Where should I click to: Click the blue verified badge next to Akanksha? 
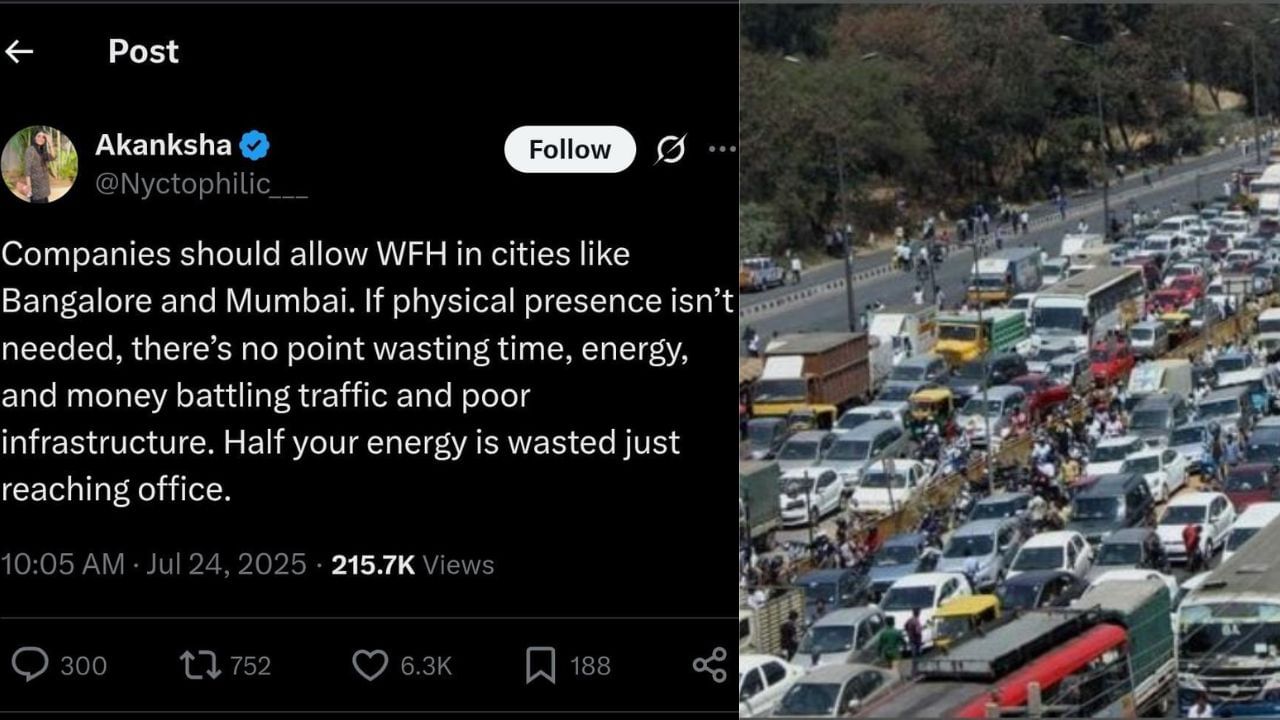(255, 146)
